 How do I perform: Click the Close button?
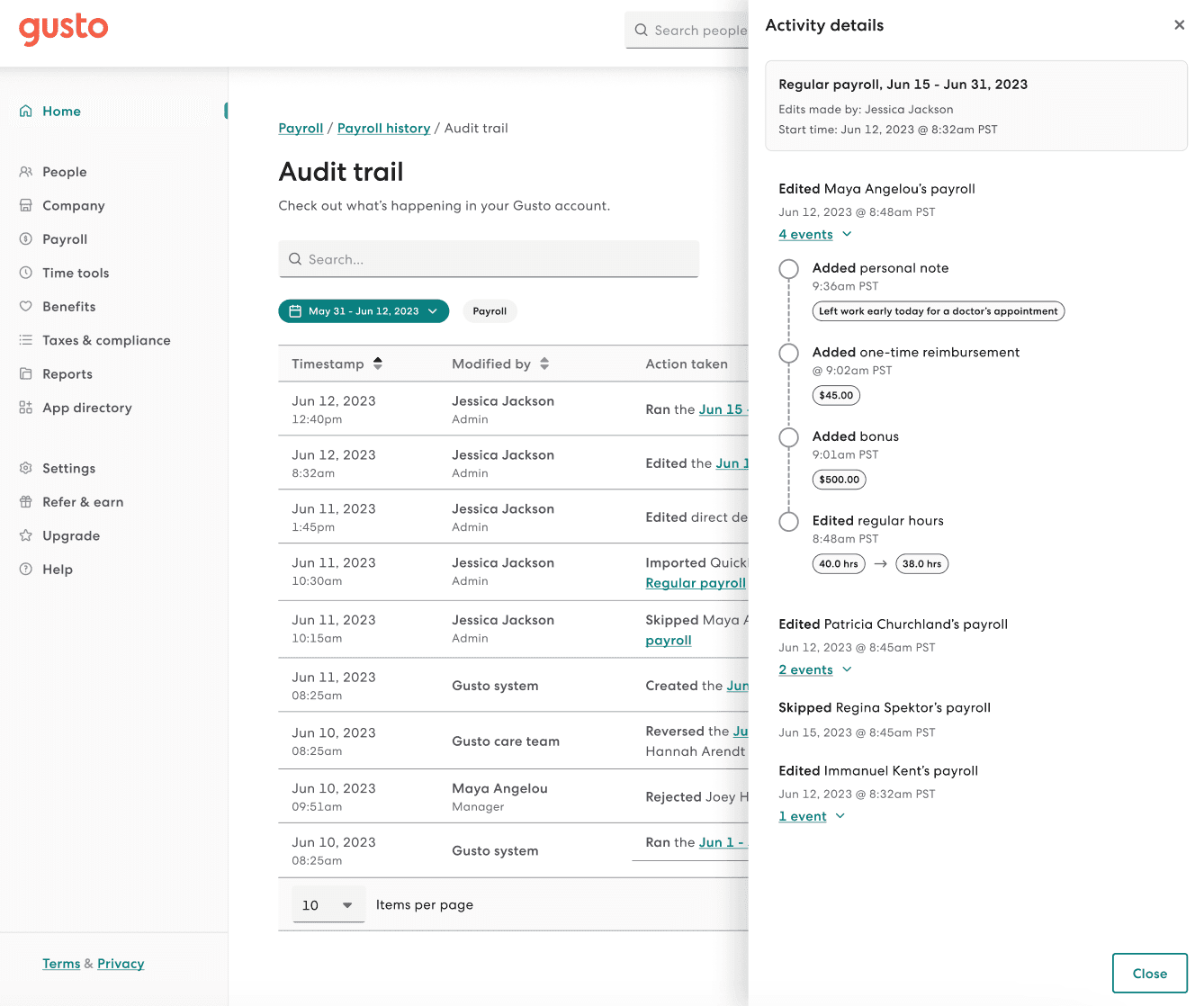1149,974
